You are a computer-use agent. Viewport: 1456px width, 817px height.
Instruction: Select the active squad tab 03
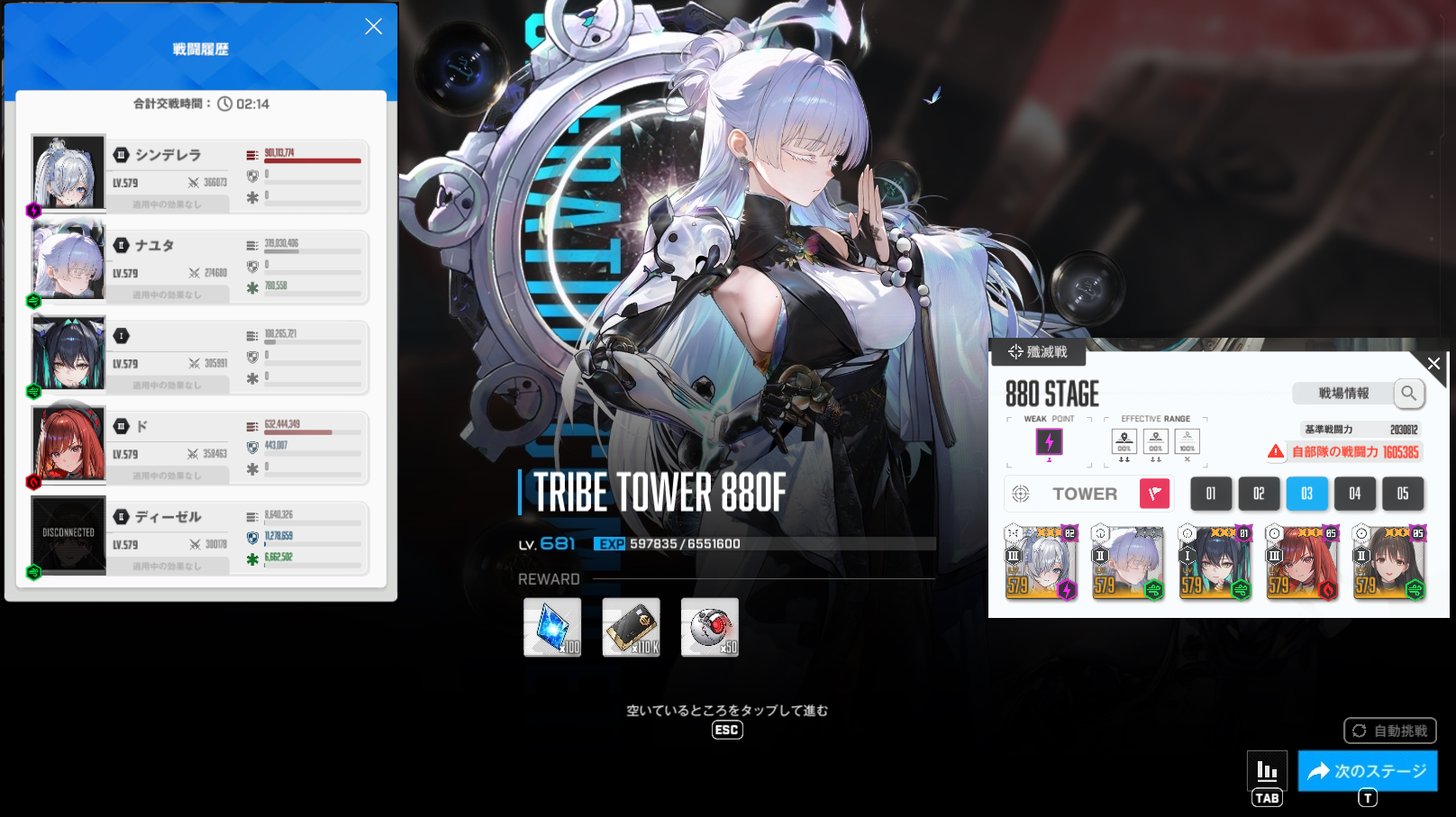[1306, 494]
